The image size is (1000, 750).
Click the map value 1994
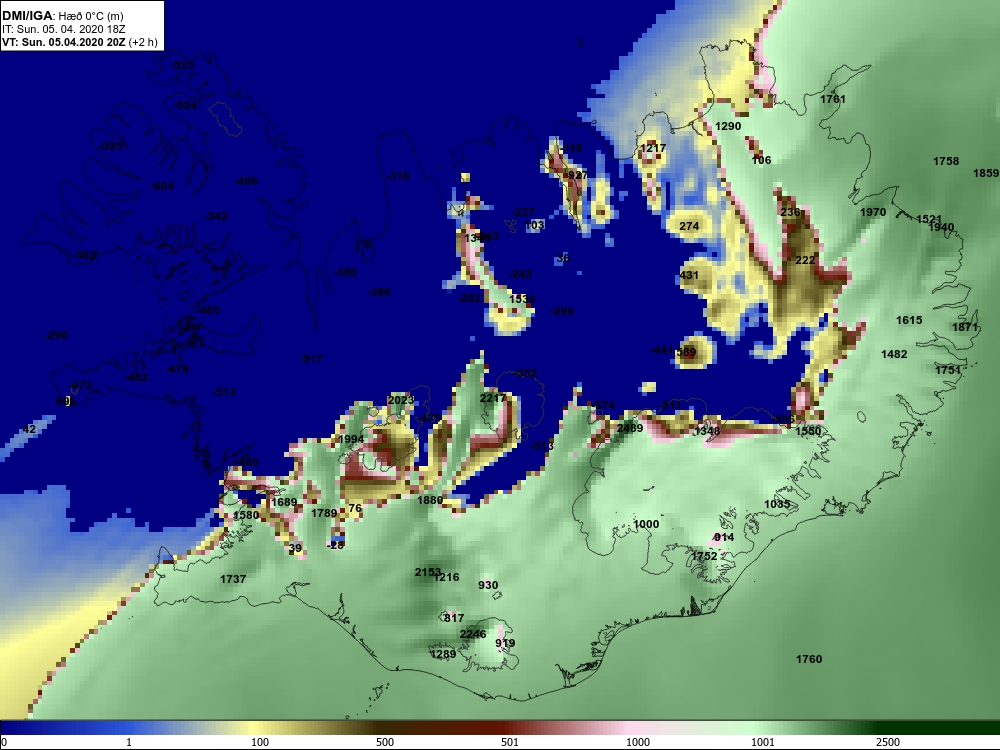(351, 439)
